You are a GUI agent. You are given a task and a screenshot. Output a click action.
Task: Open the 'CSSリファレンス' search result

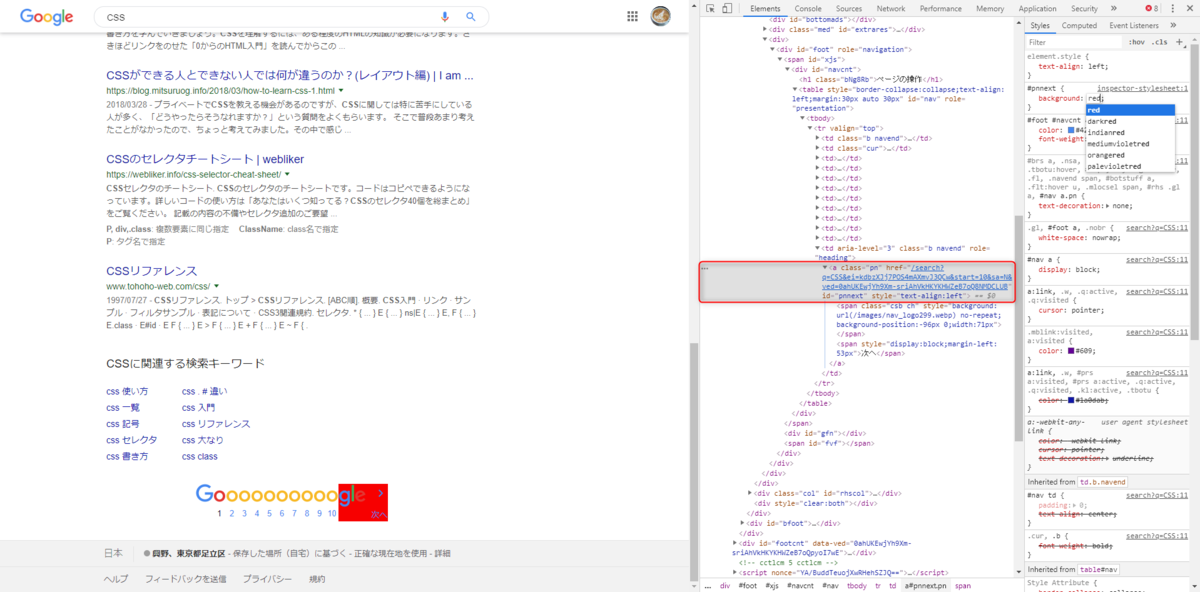(x=151, y=271)
